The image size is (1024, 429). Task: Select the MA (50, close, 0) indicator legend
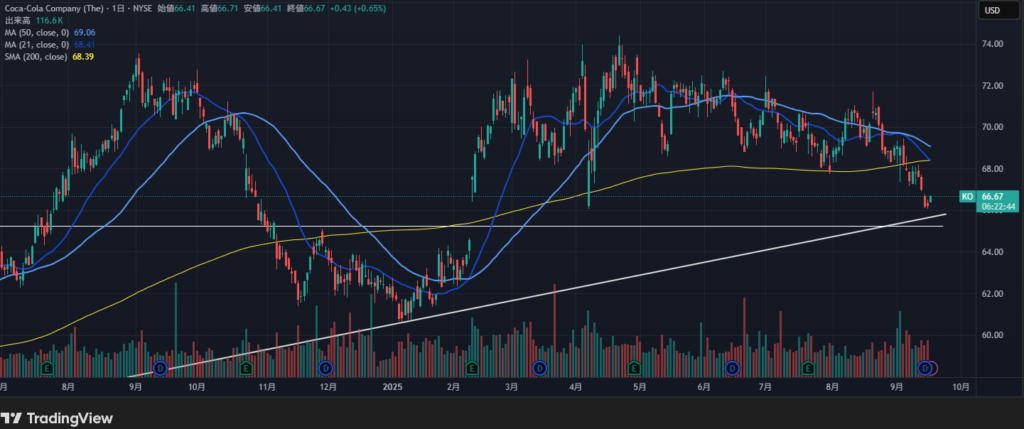36,32
